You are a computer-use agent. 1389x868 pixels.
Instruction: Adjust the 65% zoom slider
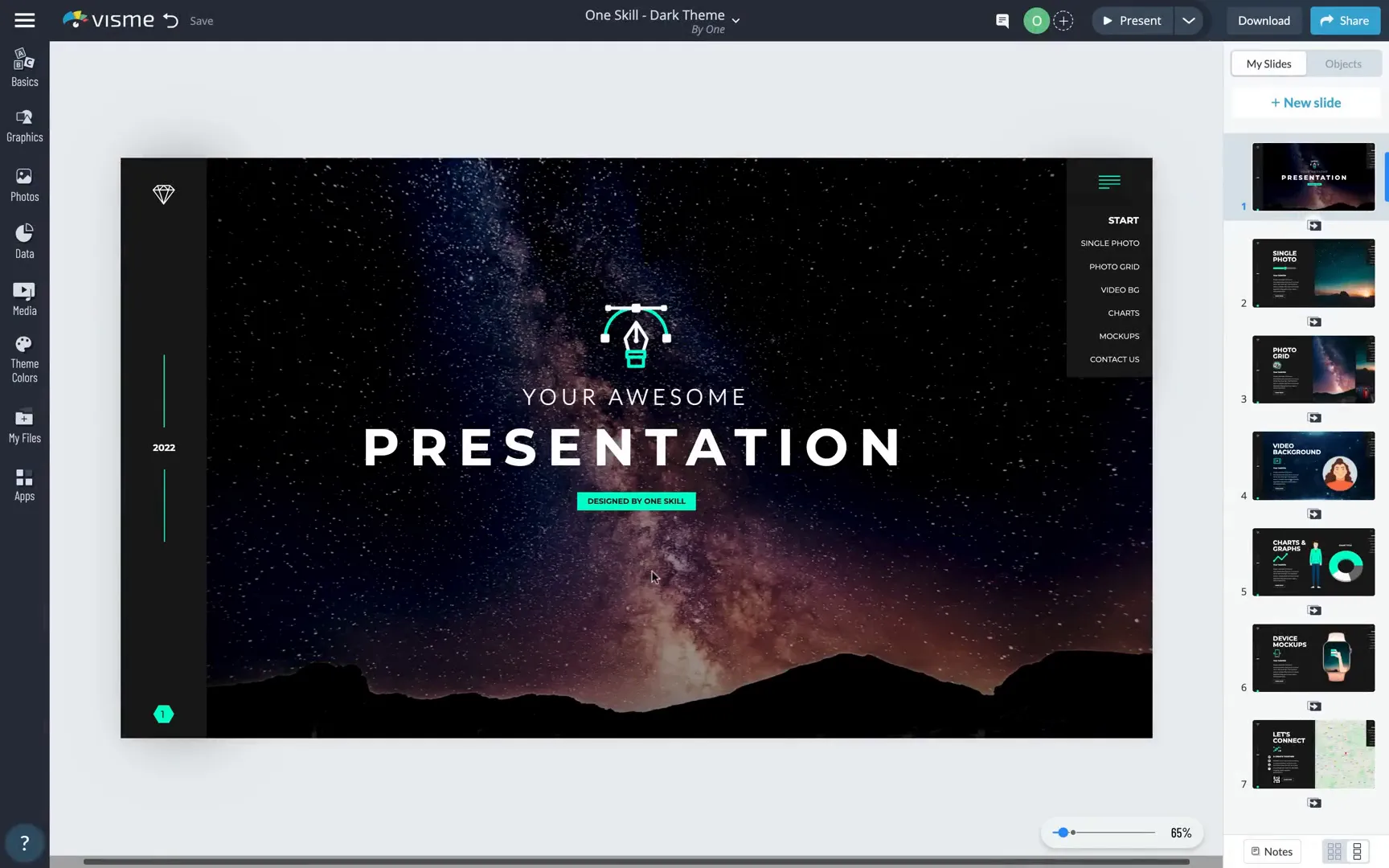click(1063, 833)
